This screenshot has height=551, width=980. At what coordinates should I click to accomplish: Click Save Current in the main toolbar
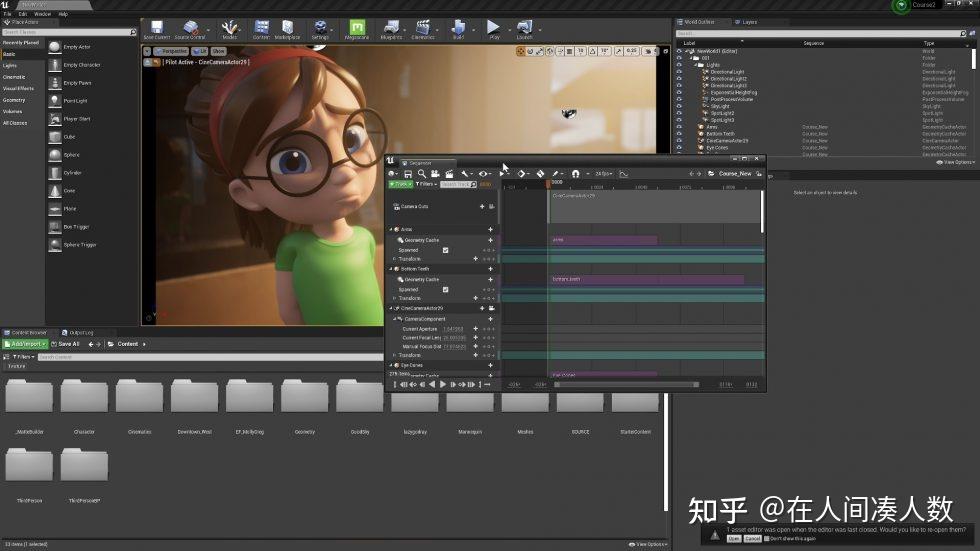tap(157, 29)
